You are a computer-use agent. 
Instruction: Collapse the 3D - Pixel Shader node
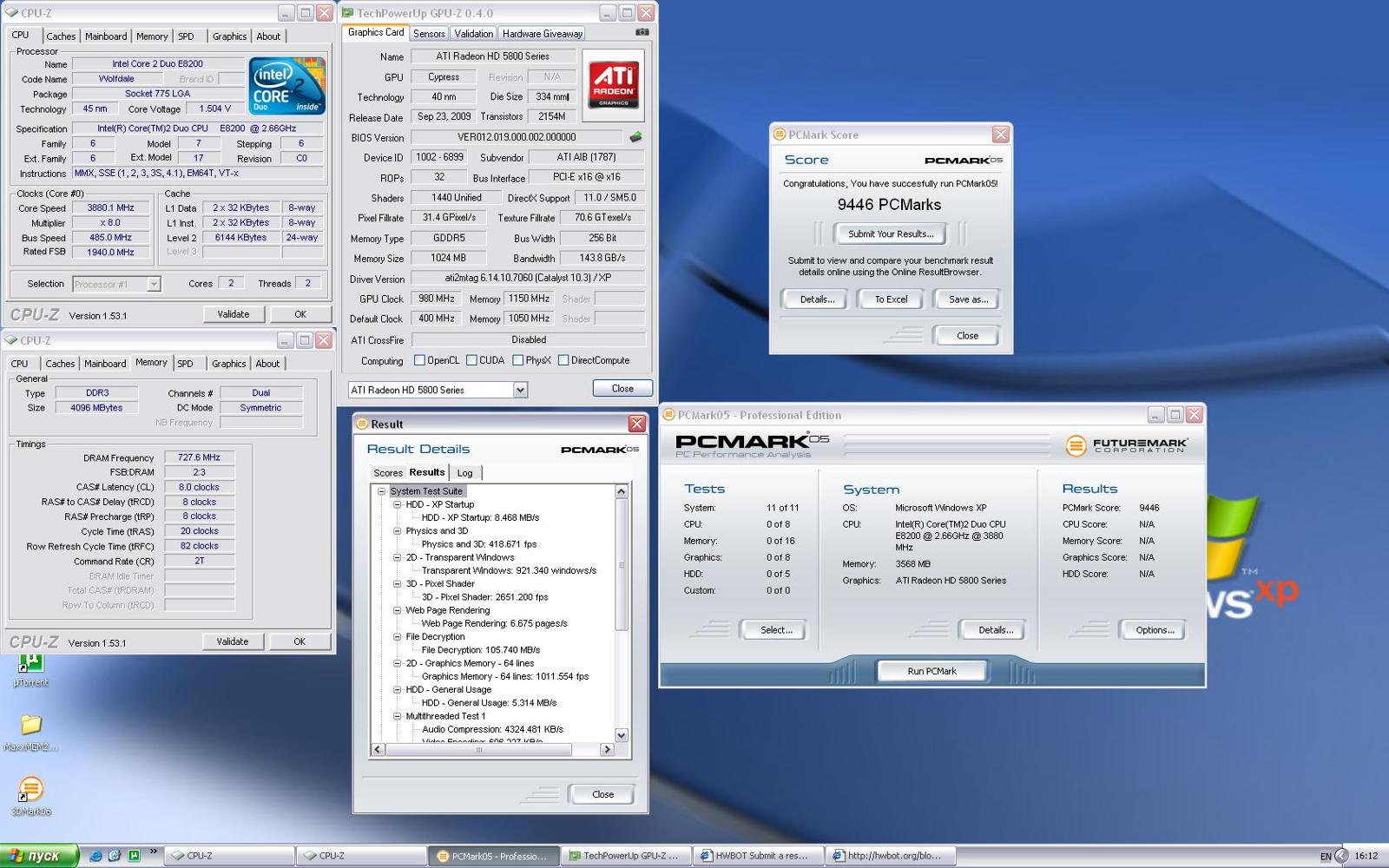(x=397, y=583)
